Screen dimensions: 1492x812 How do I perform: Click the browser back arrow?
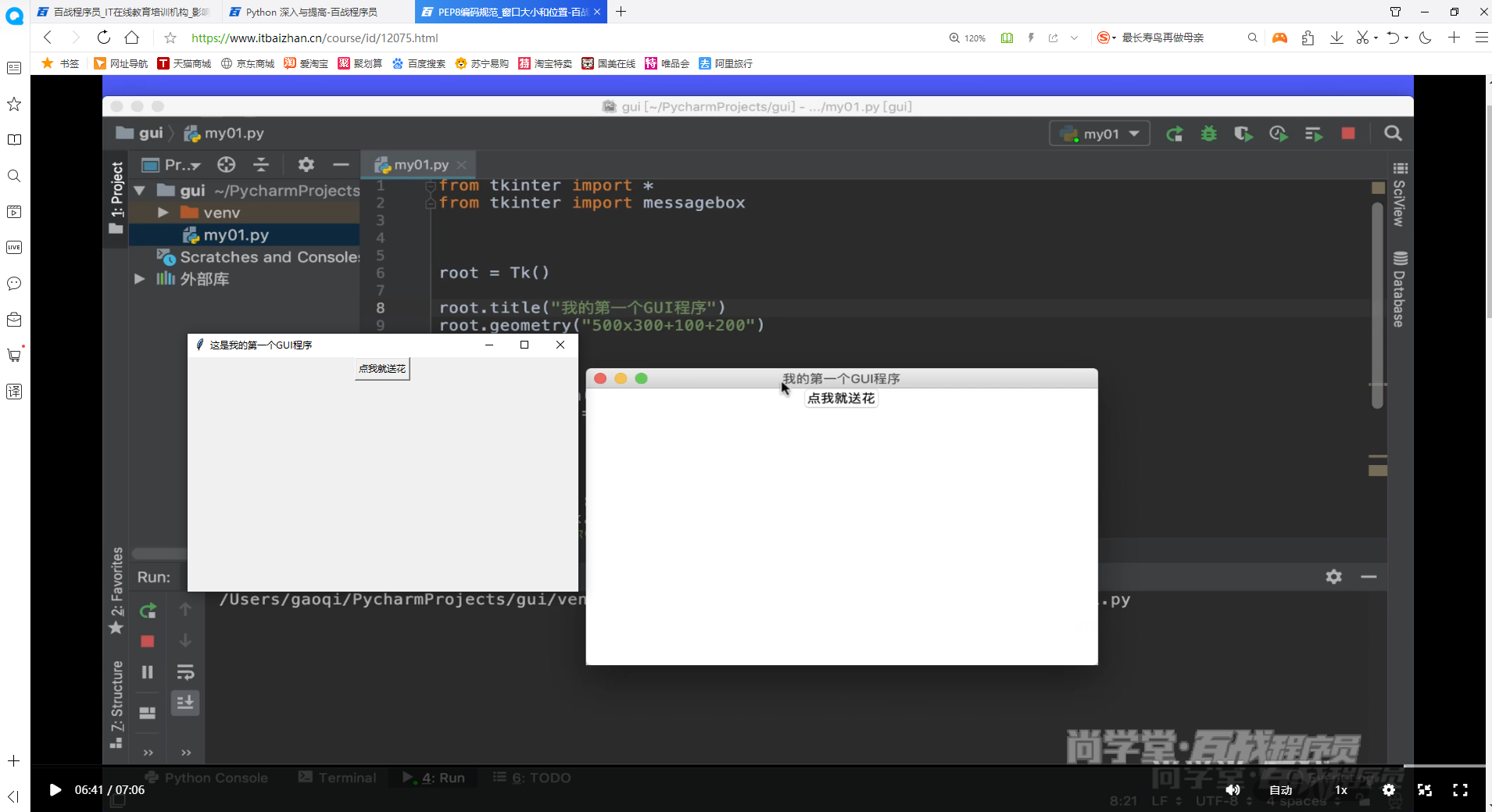click(x=48, y=38)
